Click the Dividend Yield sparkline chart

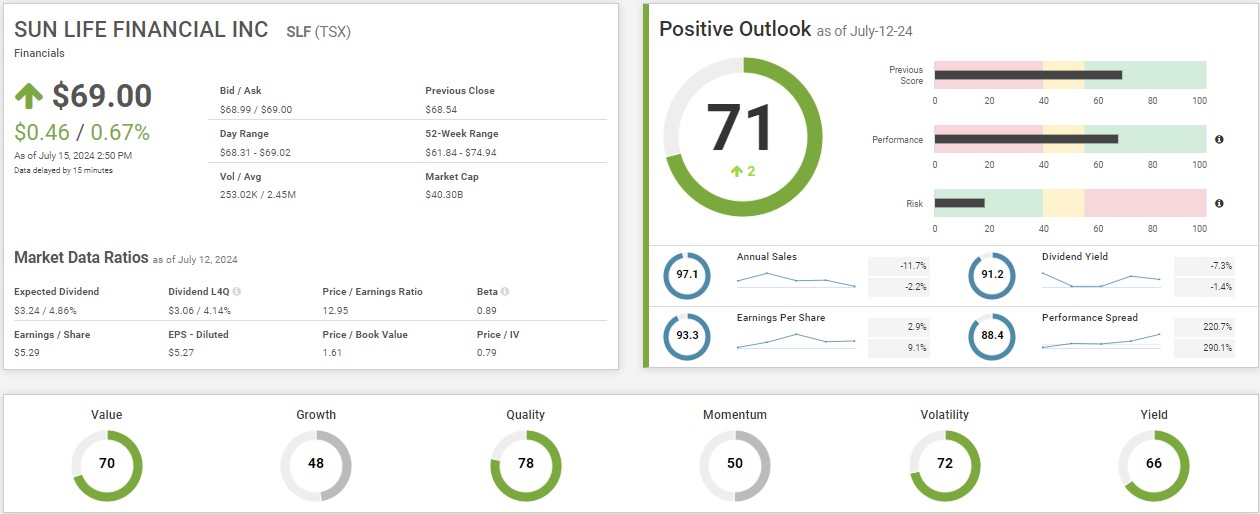click(1101, 281)
